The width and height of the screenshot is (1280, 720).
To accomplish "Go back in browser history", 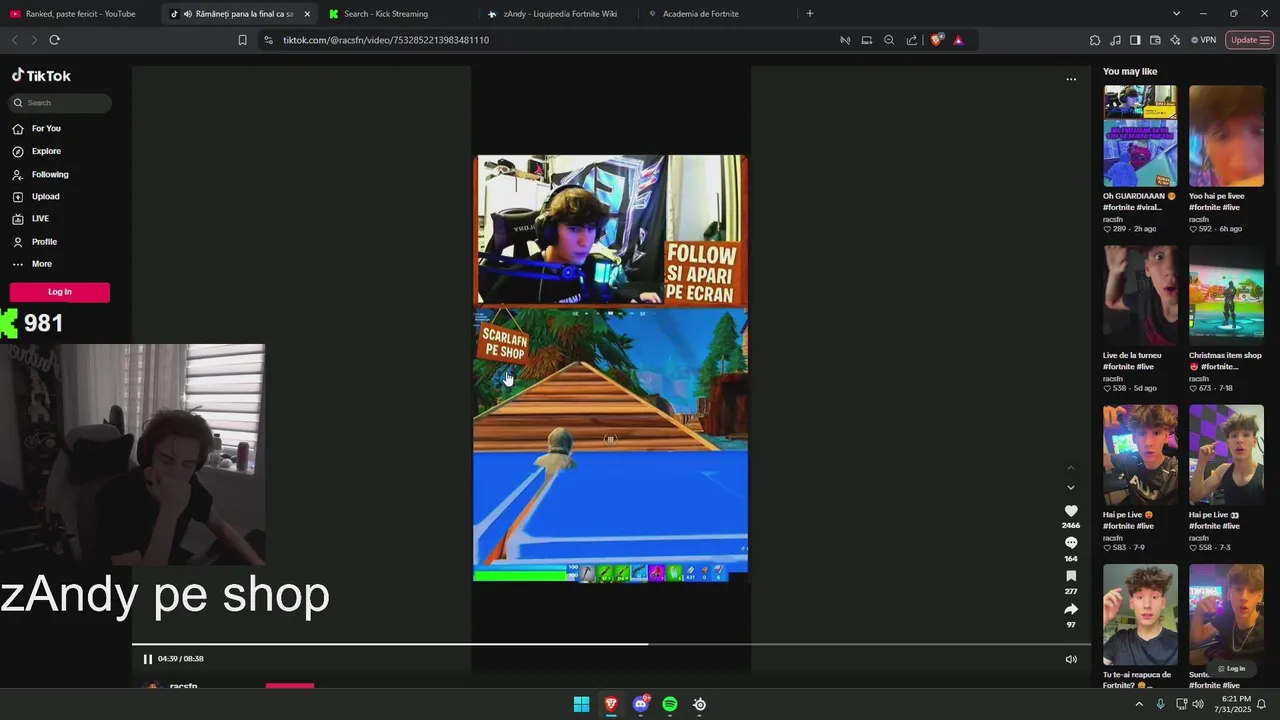I will coord(14,40).
